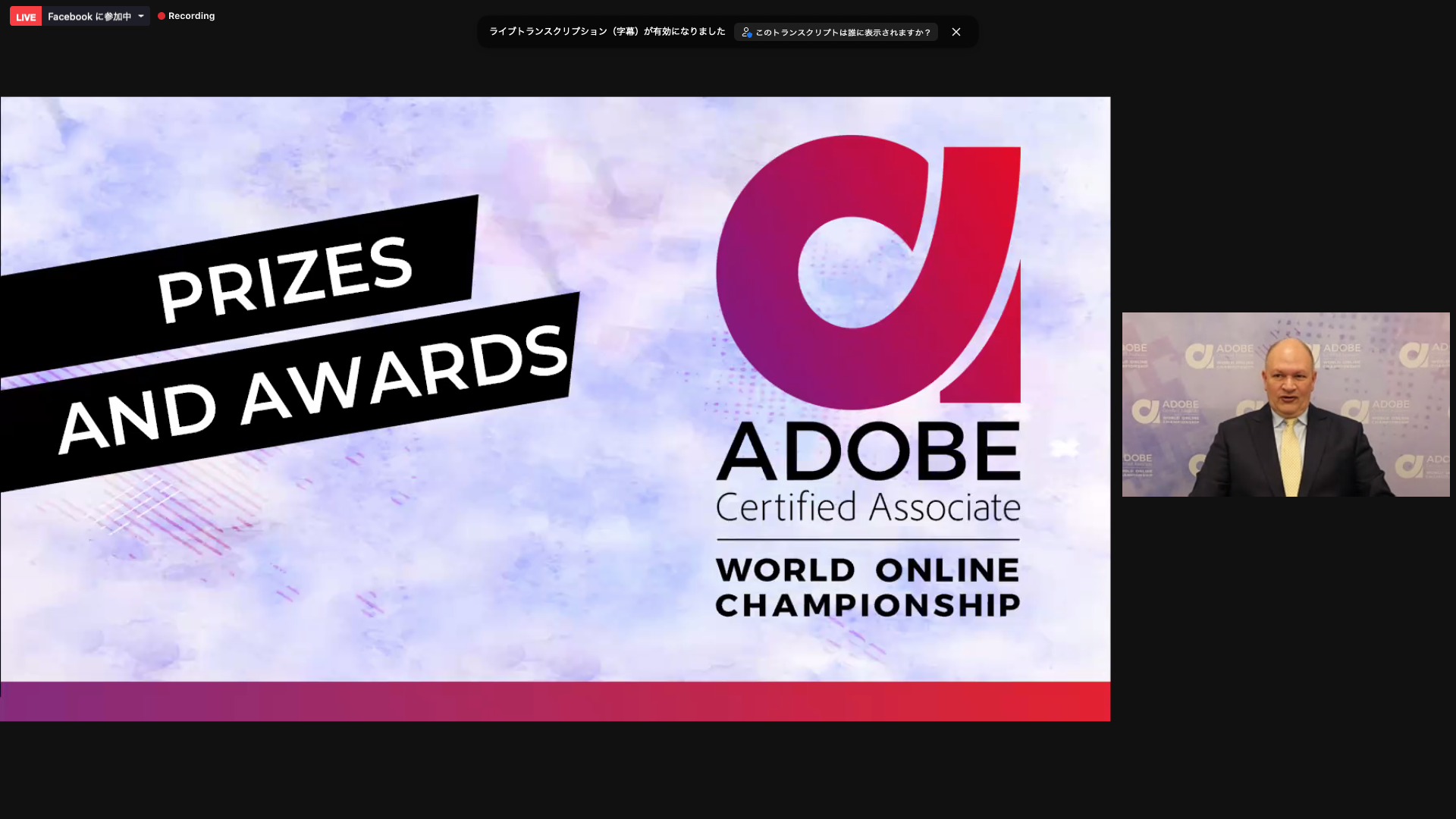Image resolution: width=1456 pixels, height=819 pixels.
Task: Open who can see this transcript link
Action: coord(836,32)
